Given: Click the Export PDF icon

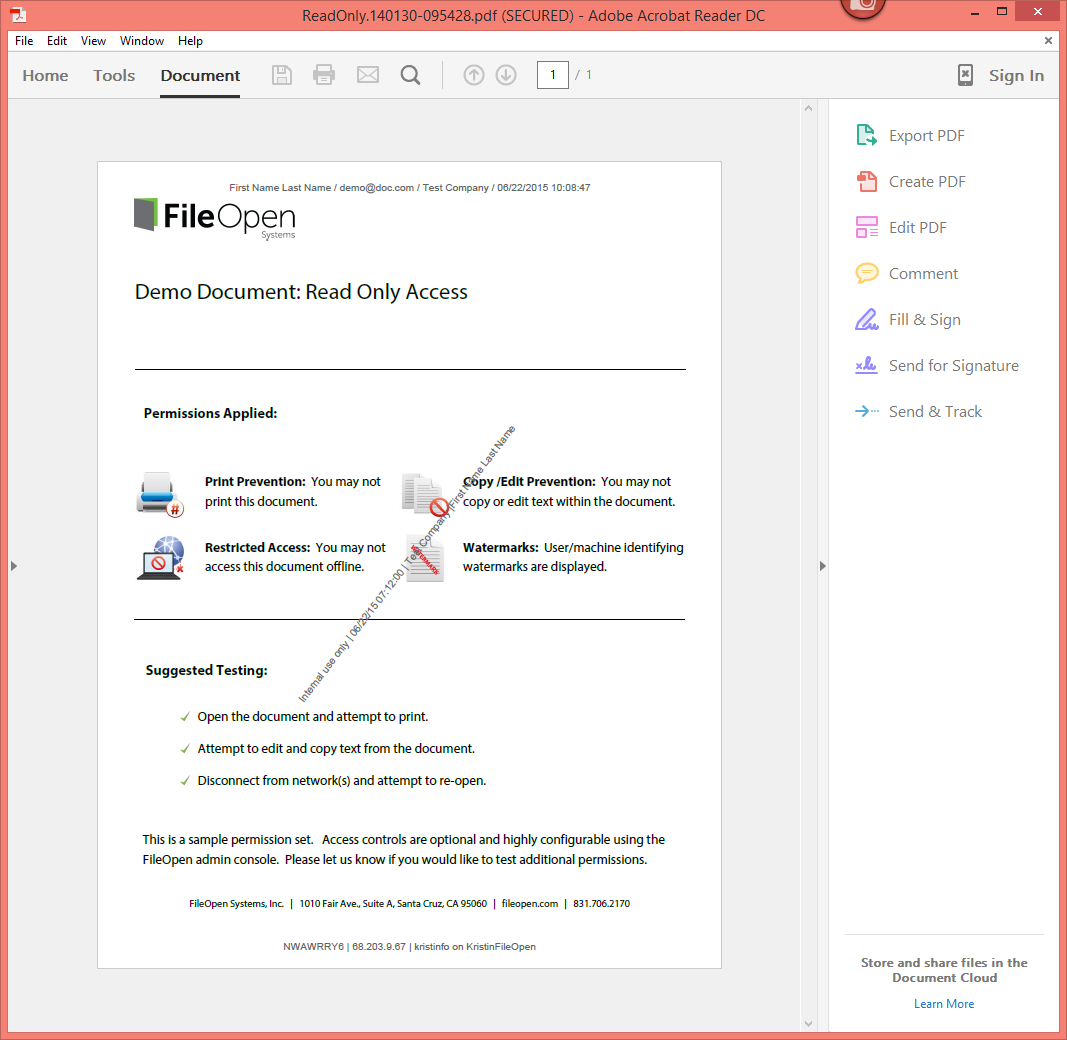Looking at the screenshot, I should [866, 135].
